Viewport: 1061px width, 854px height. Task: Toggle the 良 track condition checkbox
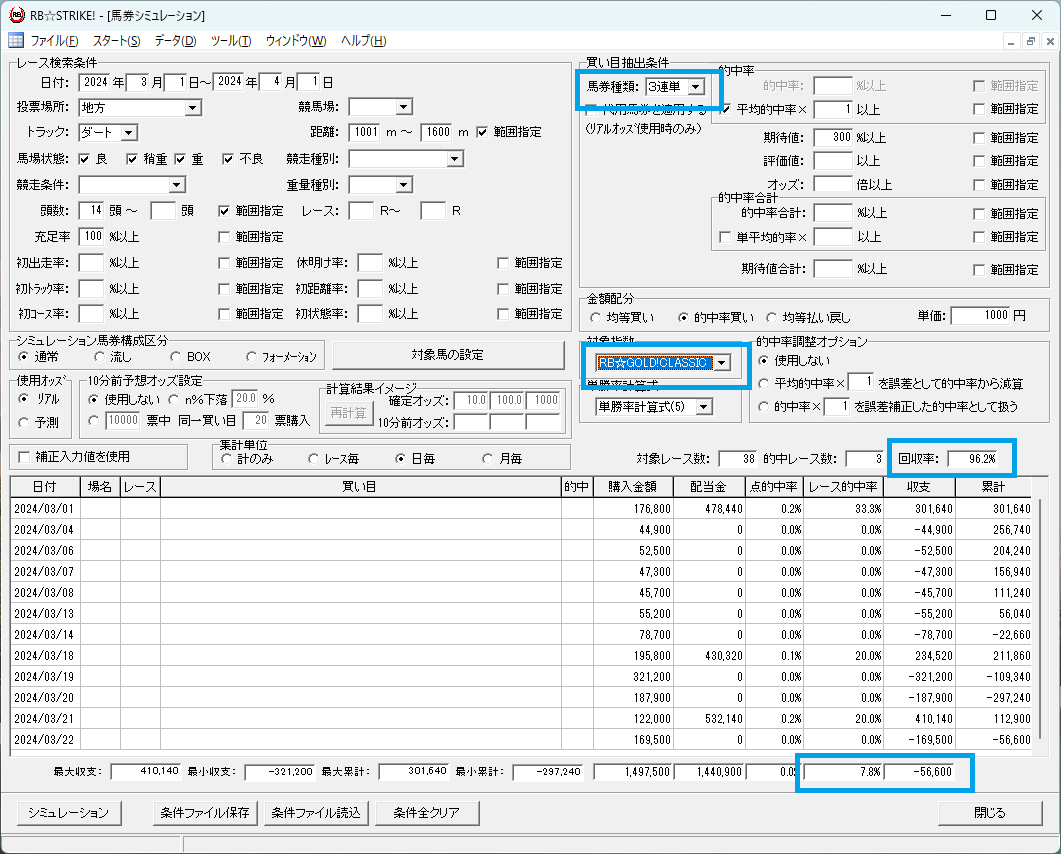(84, 159)
